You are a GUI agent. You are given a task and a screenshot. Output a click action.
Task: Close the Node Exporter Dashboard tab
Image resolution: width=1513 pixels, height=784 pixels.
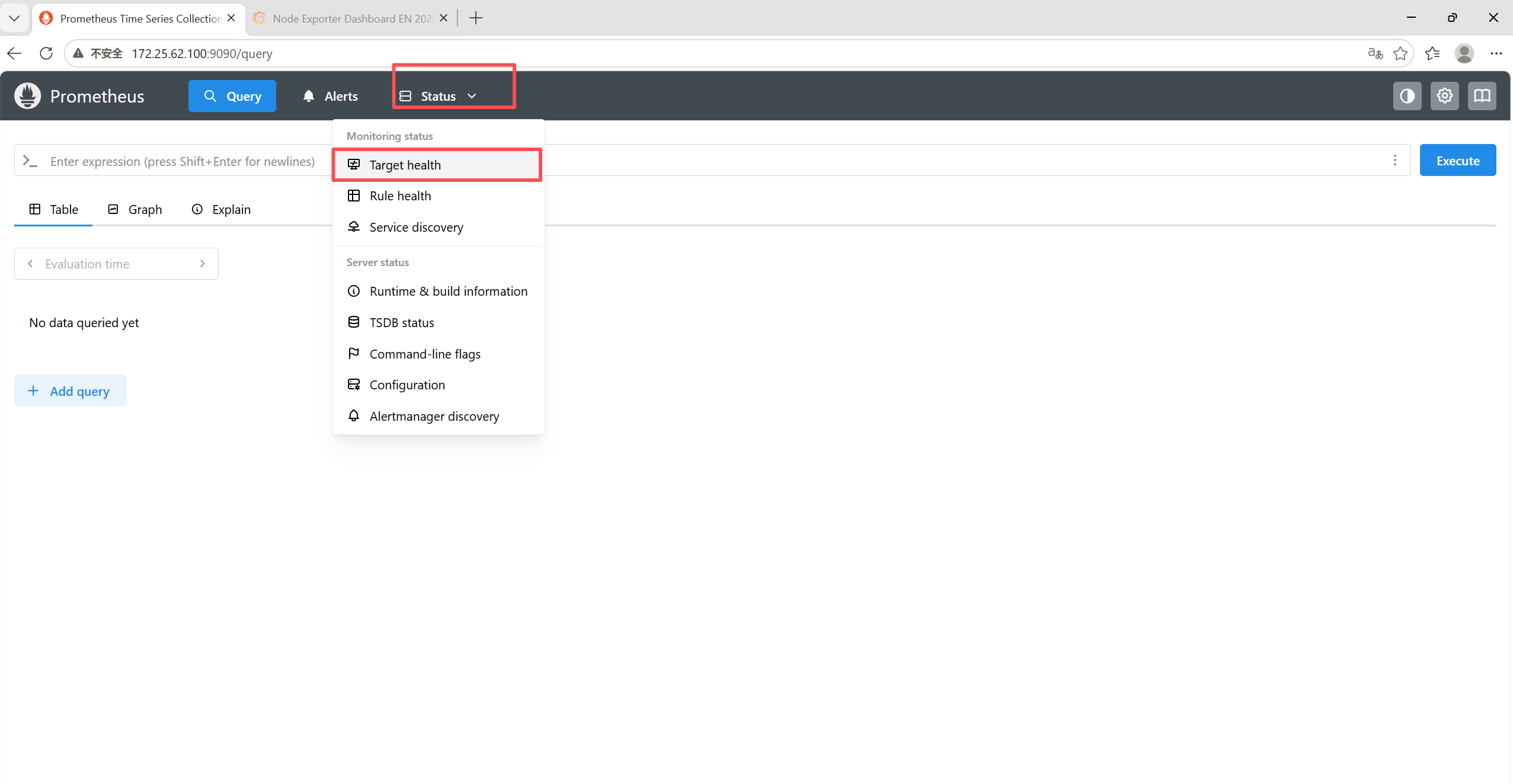pyautogui.click(x=443, y=18)
